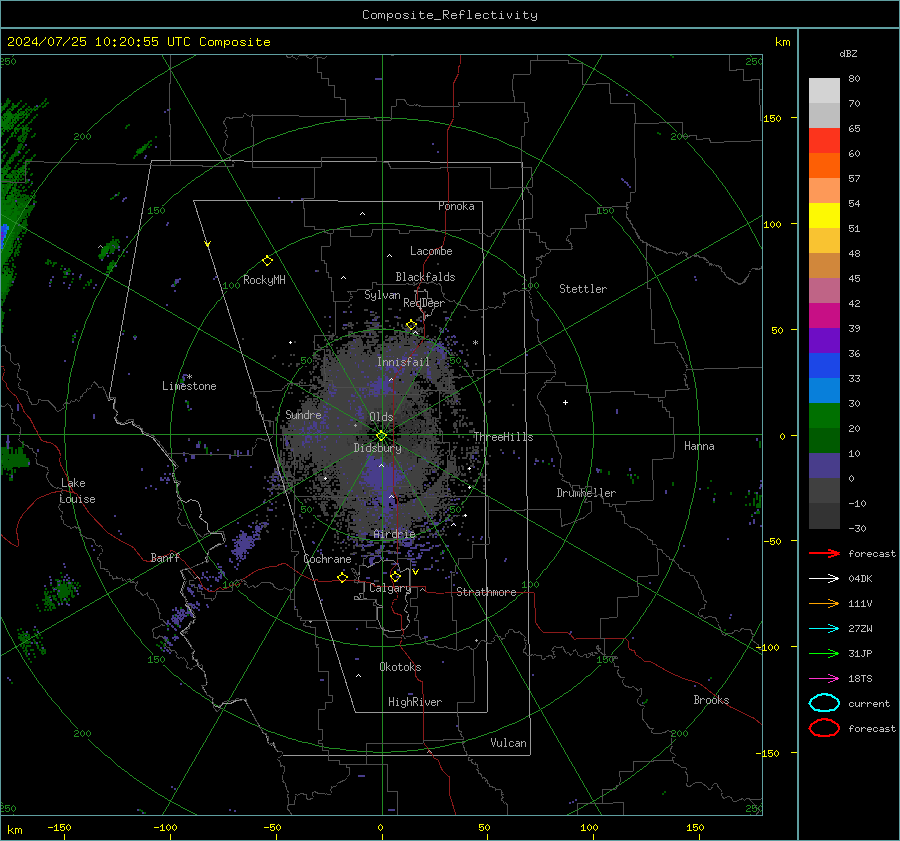Screen dimensions: 900x841
Task: Click the Lake Louise label
Action: pyautogui.click(x=77, y=491)
